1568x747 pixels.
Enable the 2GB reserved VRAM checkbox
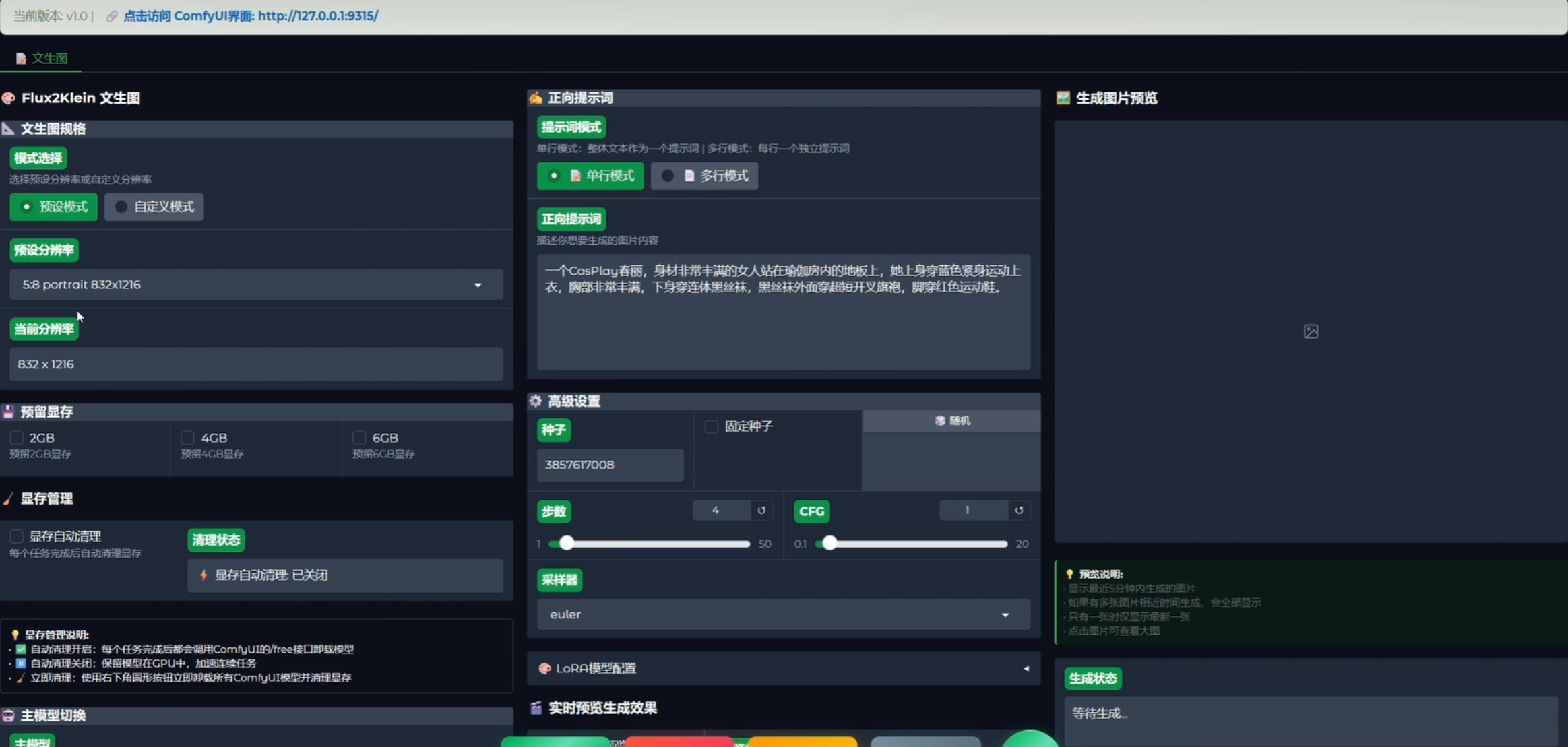(x=16, y=438)
